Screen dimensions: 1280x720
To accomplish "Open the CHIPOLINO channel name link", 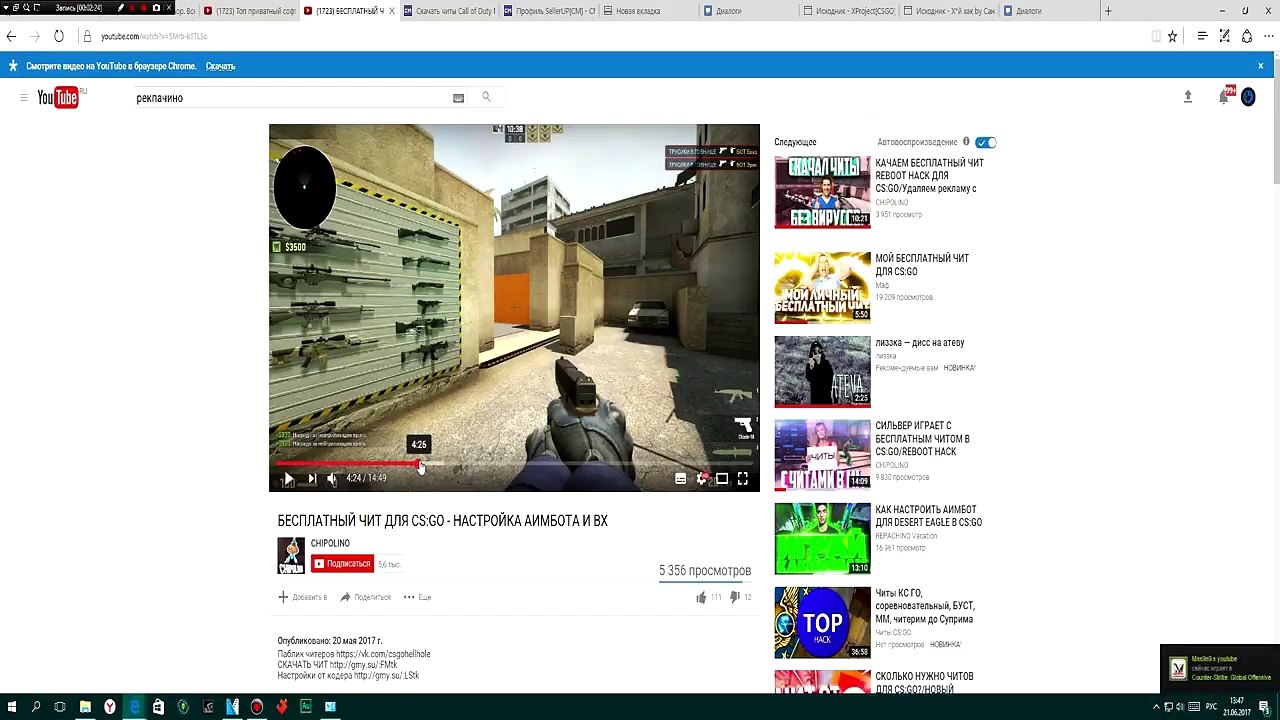I will pos(330,543).
